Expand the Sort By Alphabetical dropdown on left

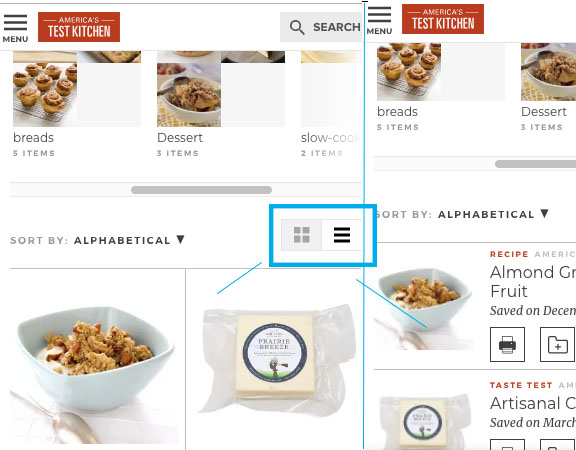tap(97, 240)
